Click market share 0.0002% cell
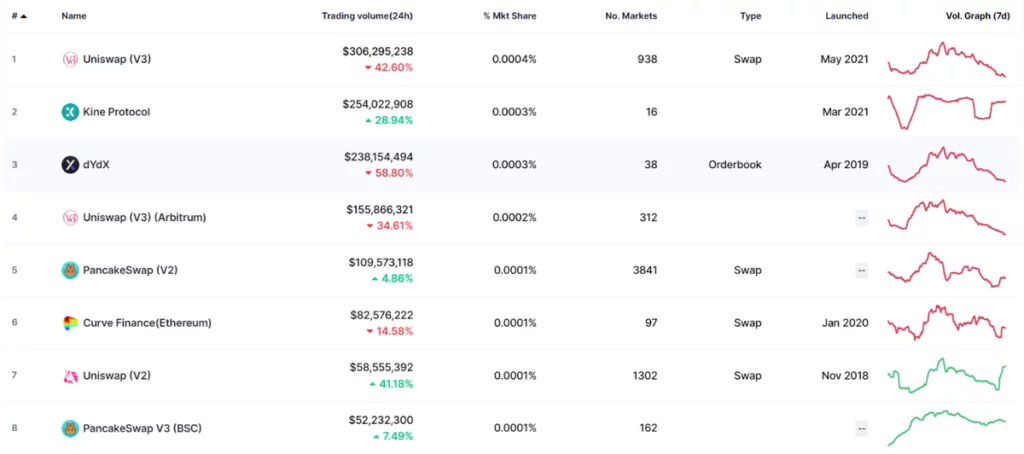 click(514, 218)
